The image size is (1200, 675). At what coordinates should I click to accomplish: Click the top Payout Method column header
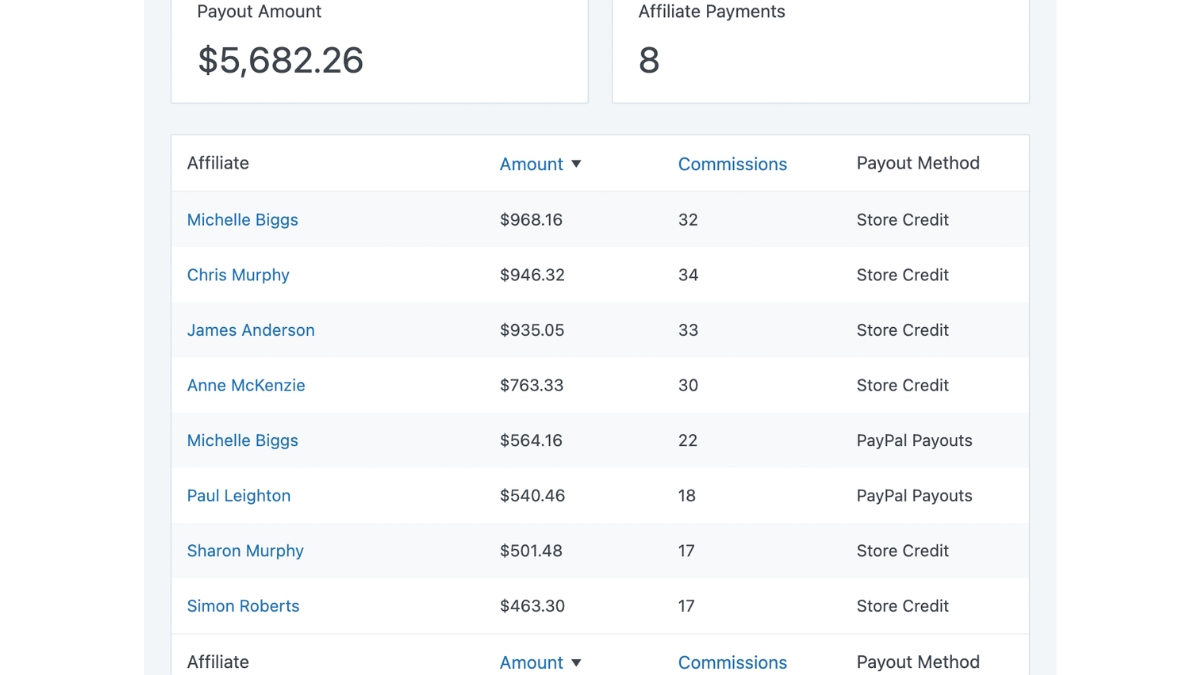click(x=917, y=163)
